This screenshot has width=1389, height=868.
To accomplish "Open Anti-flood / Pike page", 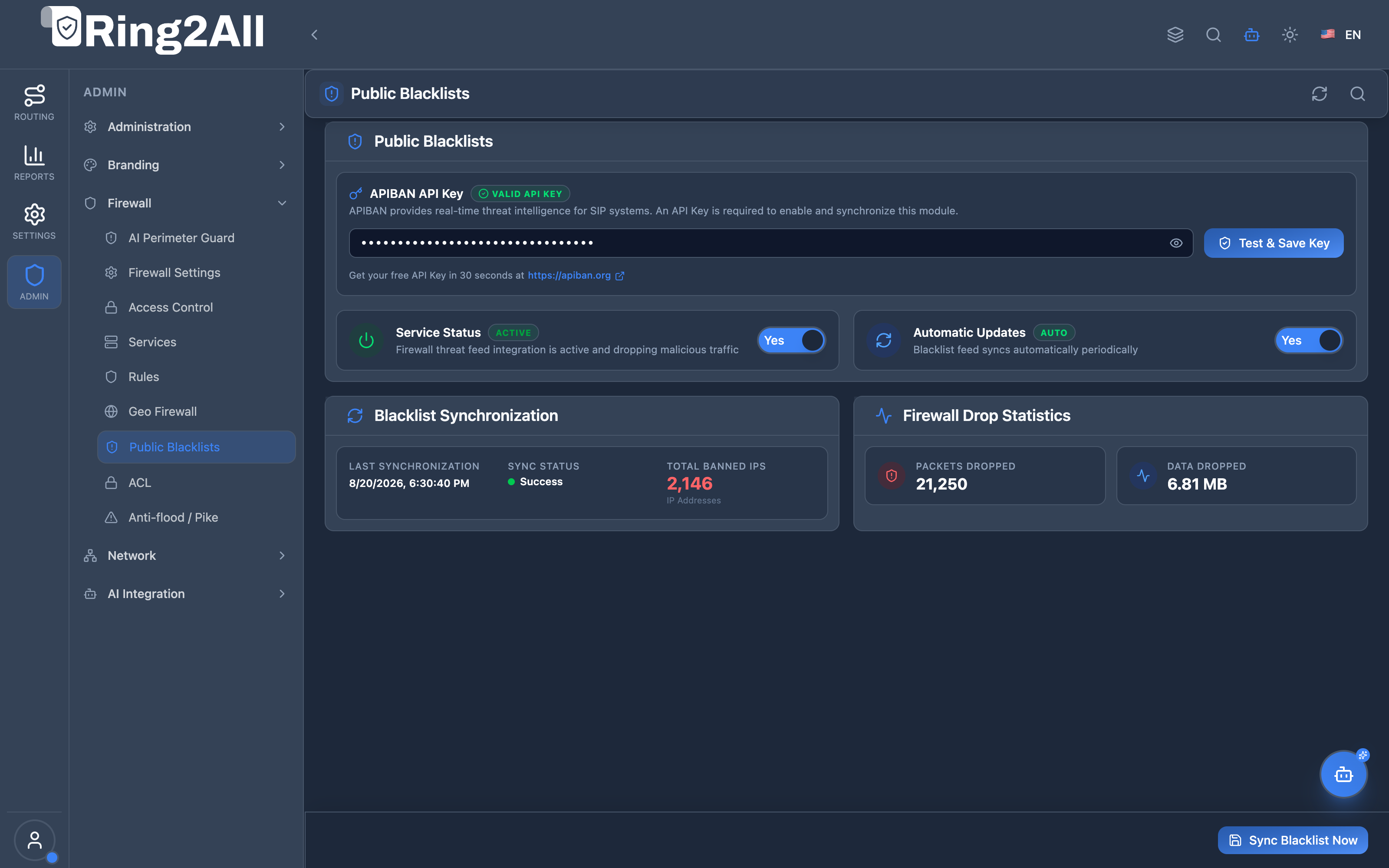I will point(196,517).
